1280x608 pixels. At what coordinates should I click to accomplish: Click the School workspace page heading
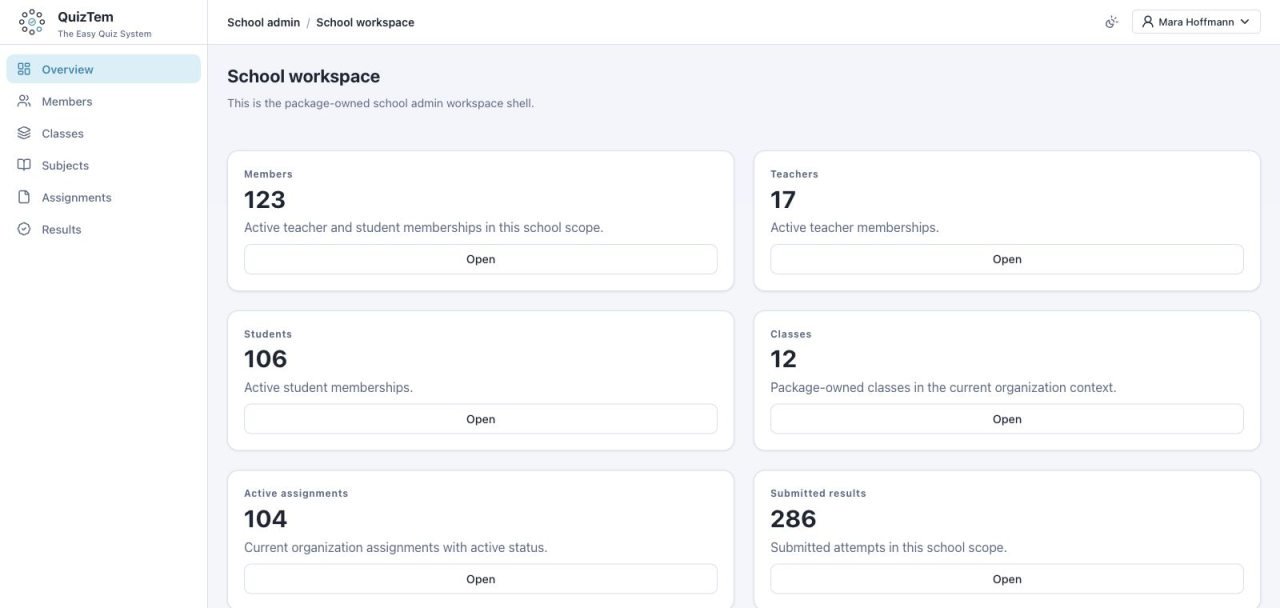tap(303, 76)
